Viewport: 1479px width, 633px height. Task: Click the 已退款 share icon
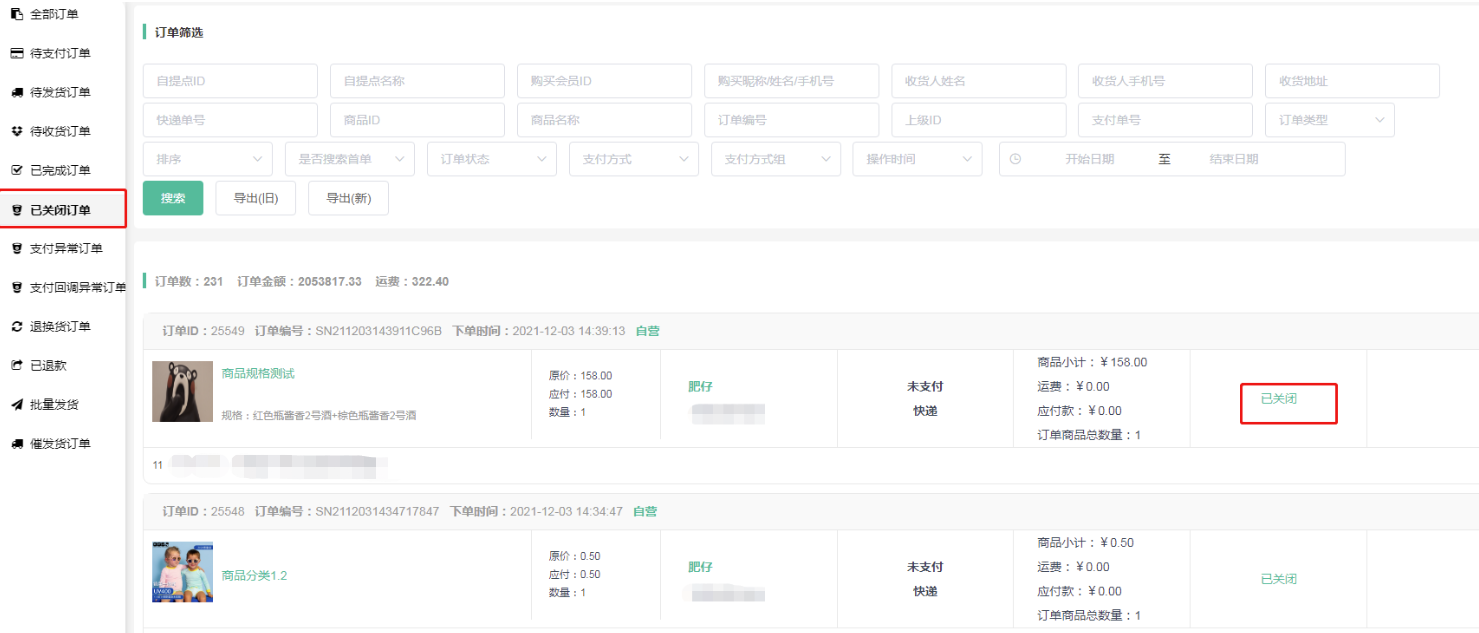pyautogui.click(x=16, y=365)
